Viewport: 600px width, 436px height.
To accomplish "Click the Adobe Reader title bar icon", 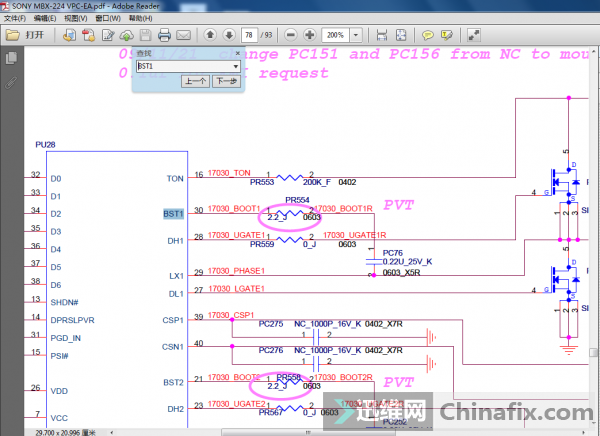I will [5, 6].
